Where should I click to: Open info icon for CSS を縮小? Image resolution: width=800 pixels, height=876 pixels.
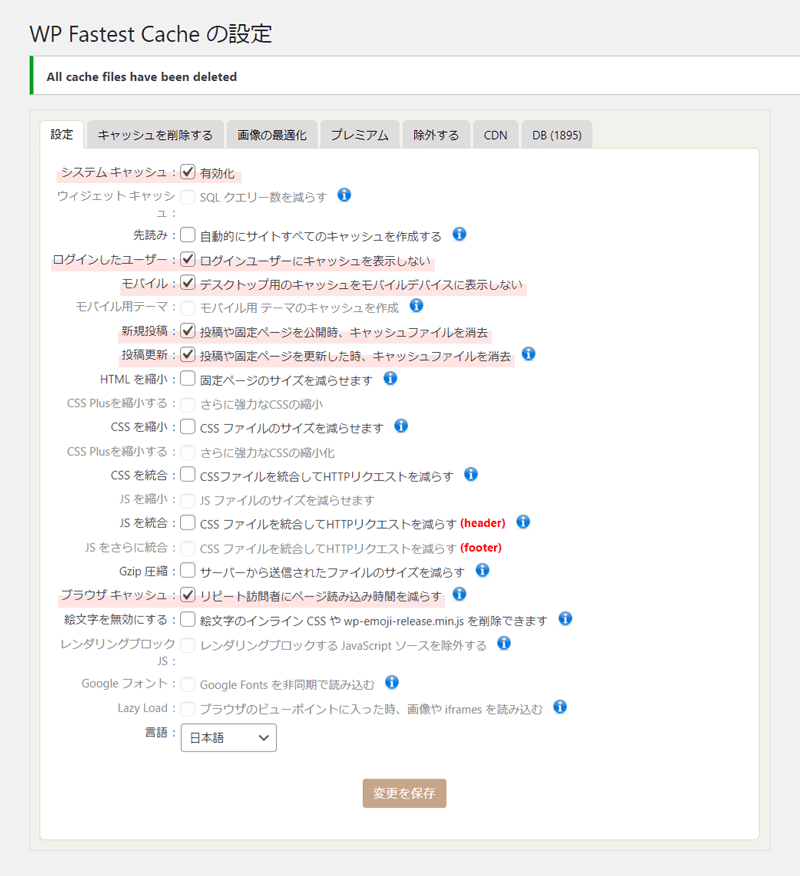pyautogui.click(x=401, y=426)
